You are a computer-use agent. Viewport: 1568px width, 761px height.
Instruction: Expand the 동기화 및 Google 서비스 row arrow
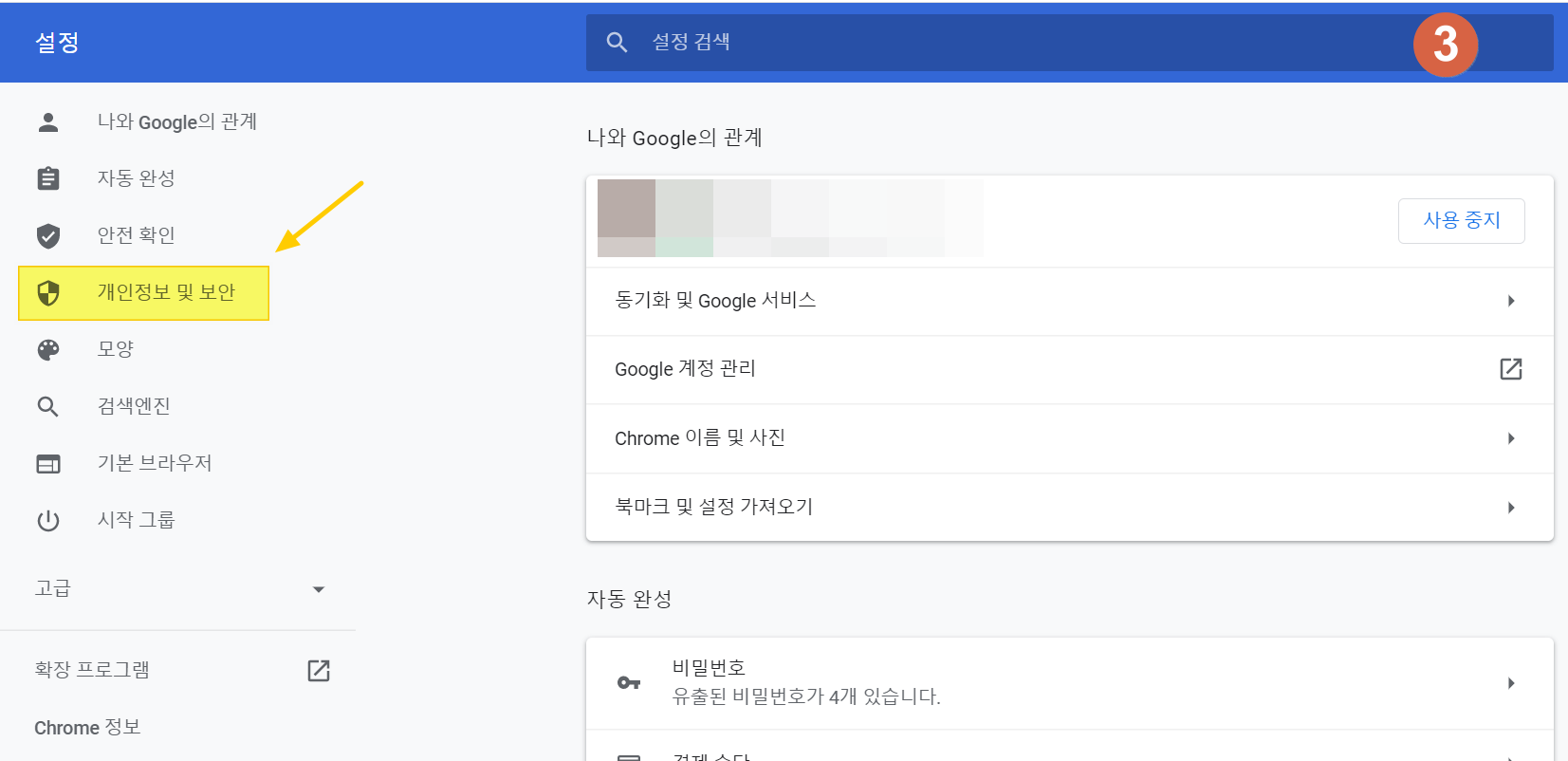pyautogui.click(x=1511, y=301)
